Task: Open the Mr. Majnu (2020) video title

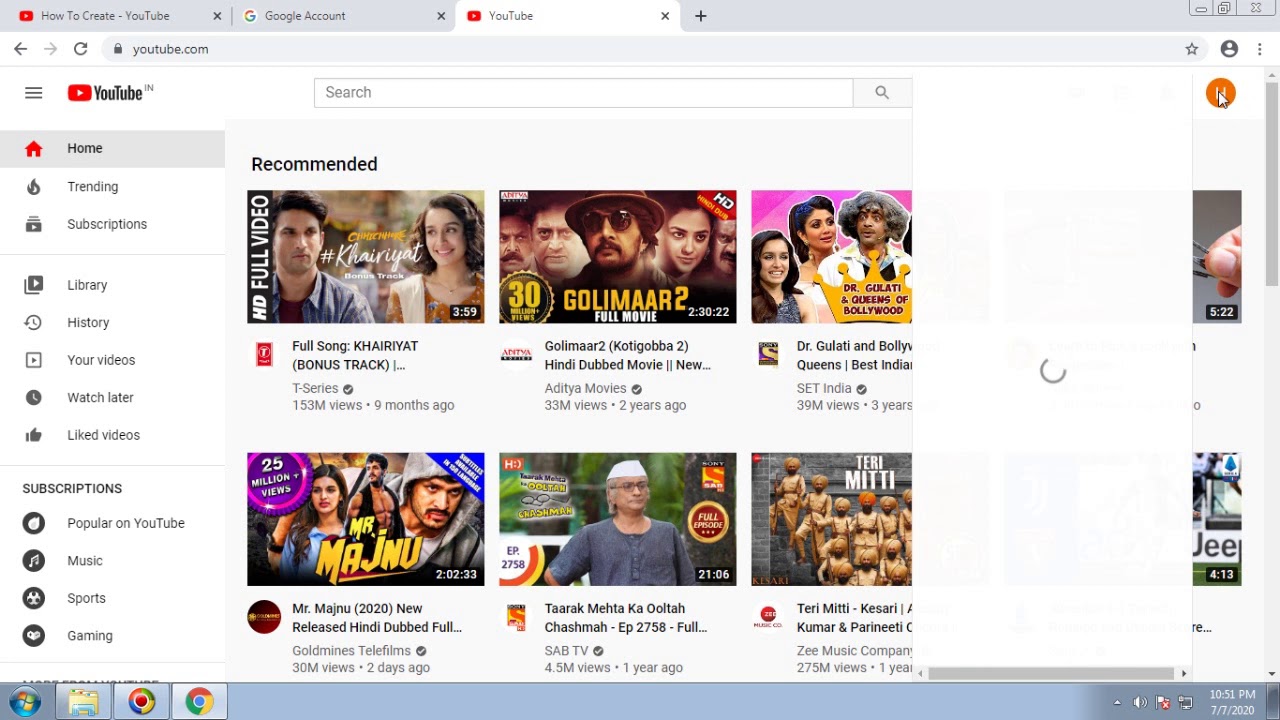Action: click(377, 617)
